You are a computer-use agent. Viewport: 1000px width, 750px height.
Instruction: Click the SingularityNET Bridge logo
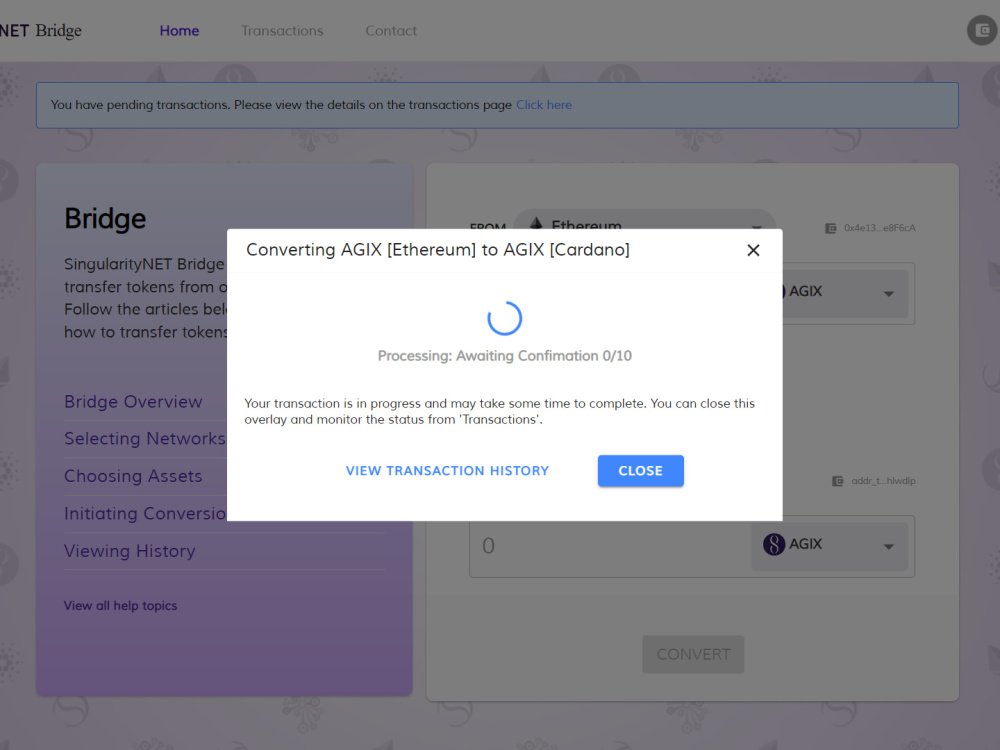(41, 31)
